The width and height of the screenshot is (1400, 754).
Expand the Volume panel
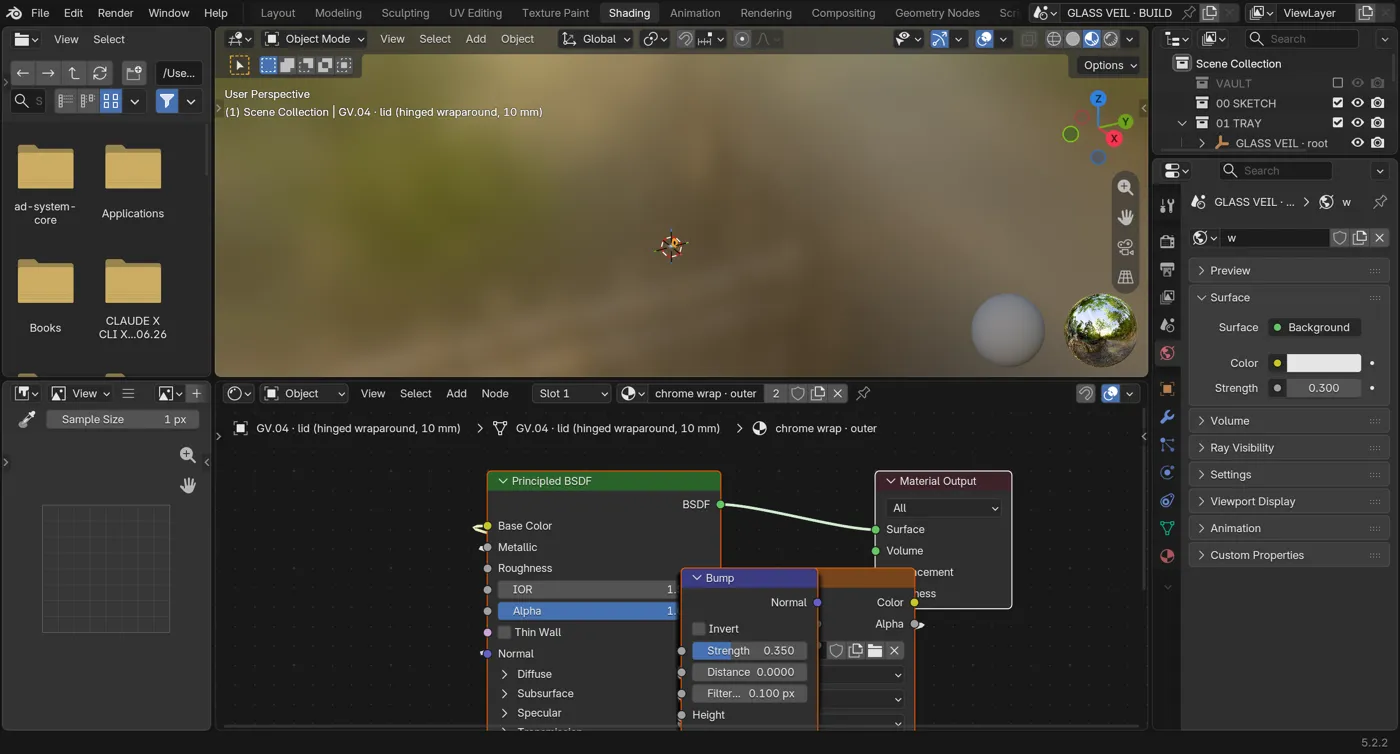tap(1289, 421)
